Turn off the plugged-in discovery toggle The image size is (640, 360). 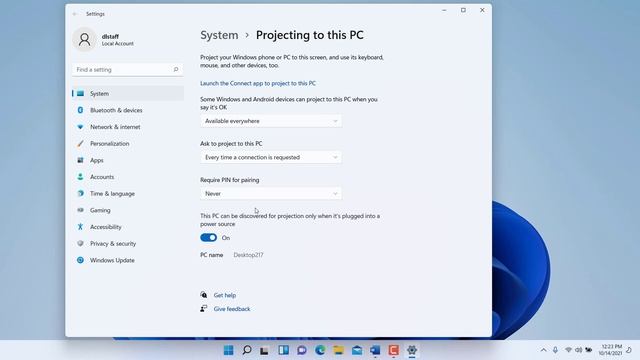tap(209, 238)
